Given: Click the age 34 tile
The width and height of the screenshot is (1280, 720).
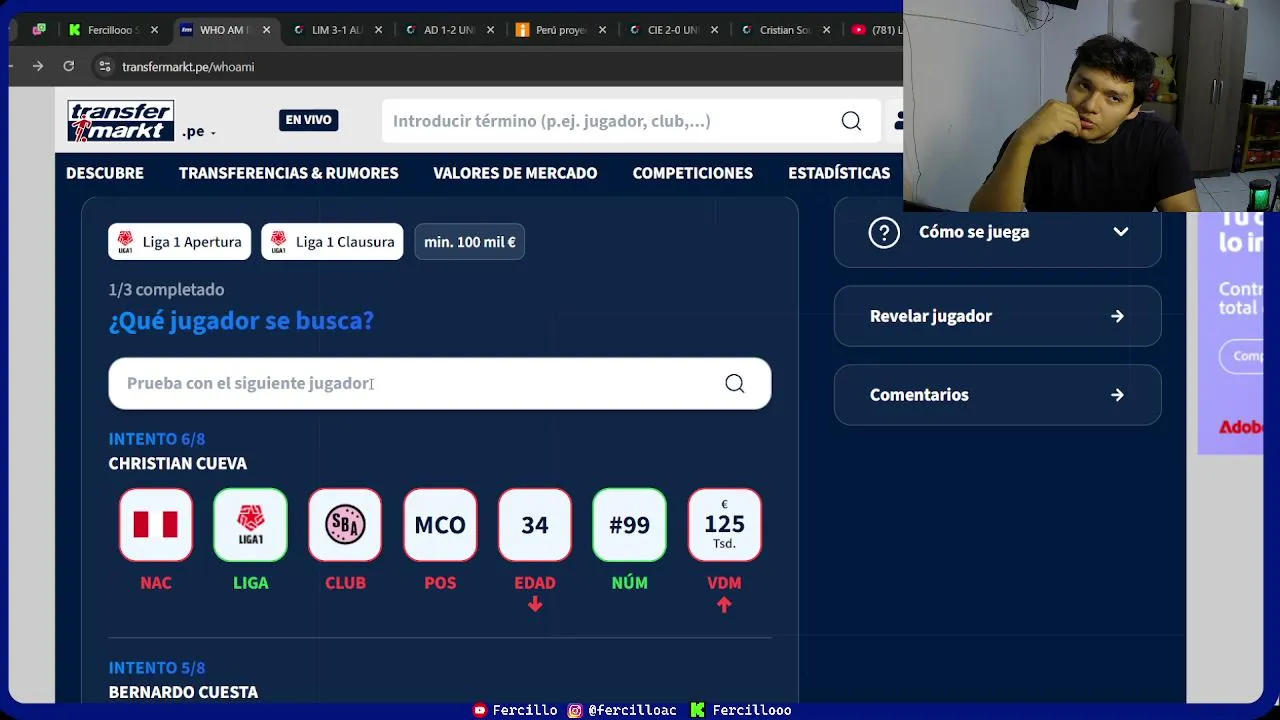Looking at the screenshot, I should (535, 525).
